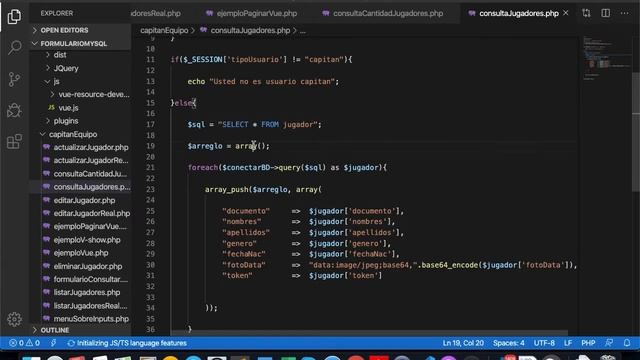The width and height of the screenshot is (640, 360).
Task: Open the Run and Debug view icon
Action: click(x=14, y=110)
